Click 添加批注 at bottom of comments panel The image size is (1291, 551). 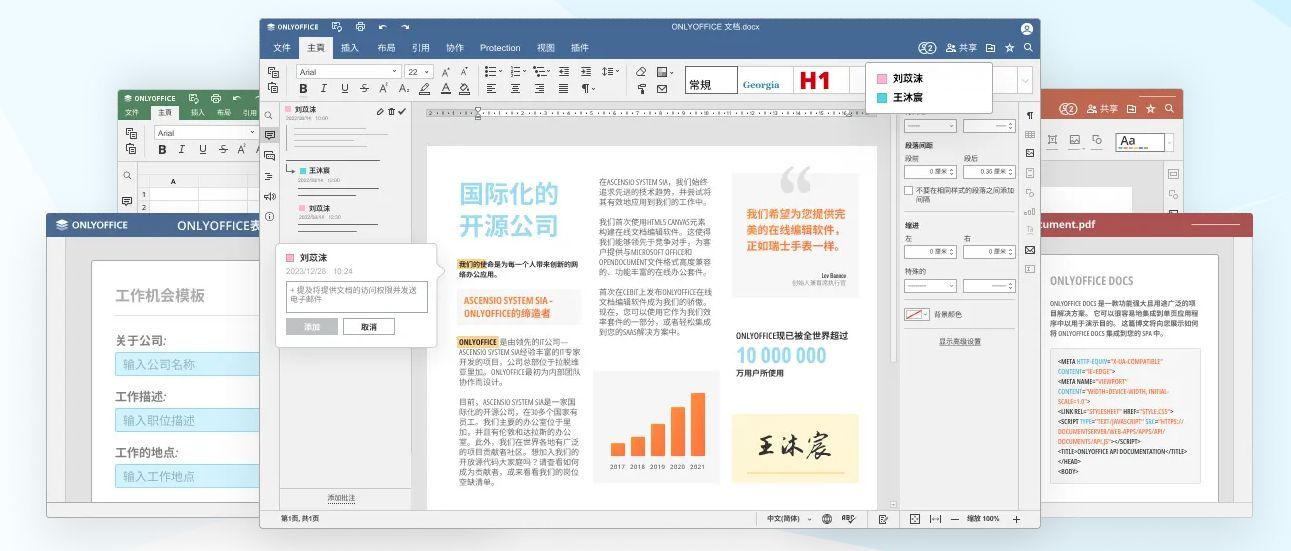[x=341, y=498]
